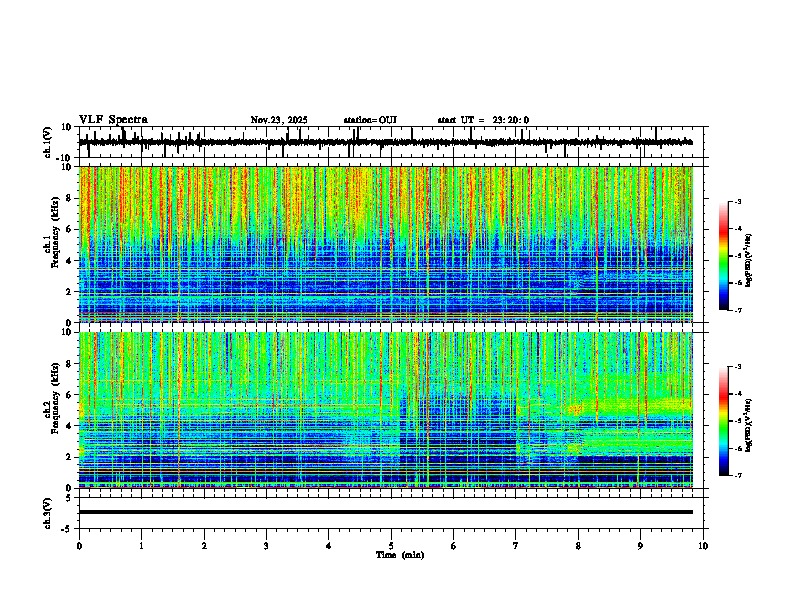Image resolution: width=792 pixels, height=612 pixels.
Task: Click time axis tick label "6"
Action: (x=454, y=546)
